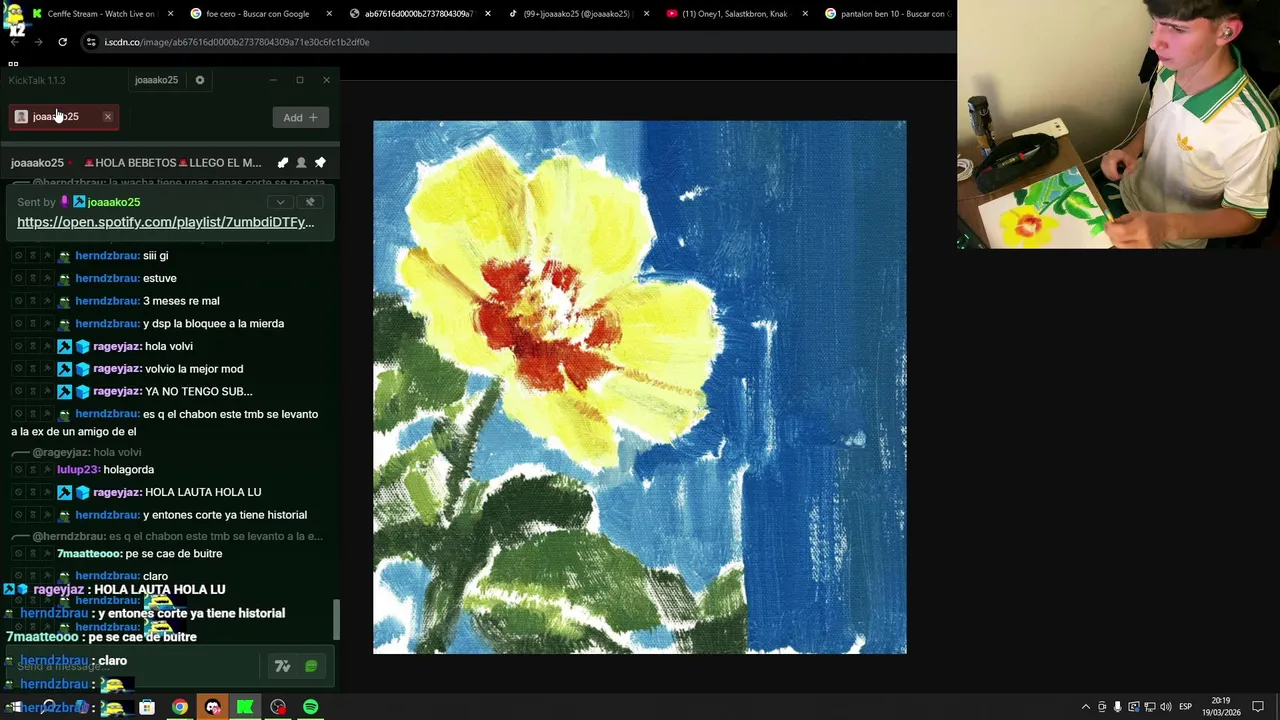Expand the pinned message with chevron
Screen dimensions: 1280x720
click(281, 202)
